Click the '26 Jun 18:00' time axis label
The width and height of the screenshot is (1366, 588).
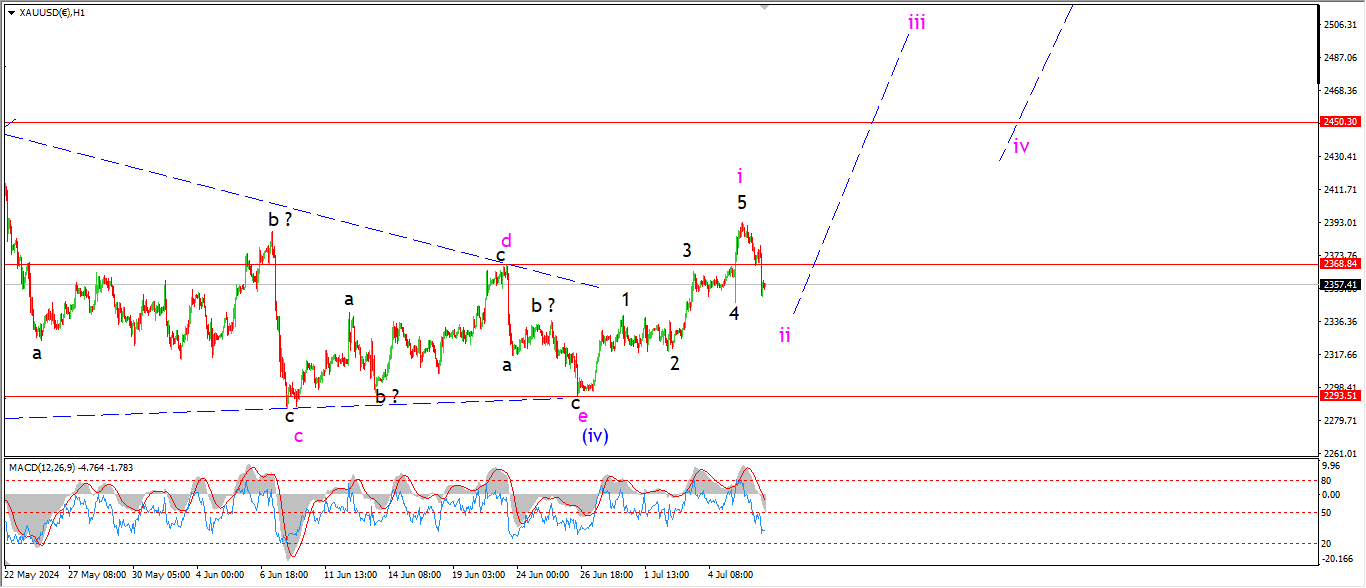[607, 575]
